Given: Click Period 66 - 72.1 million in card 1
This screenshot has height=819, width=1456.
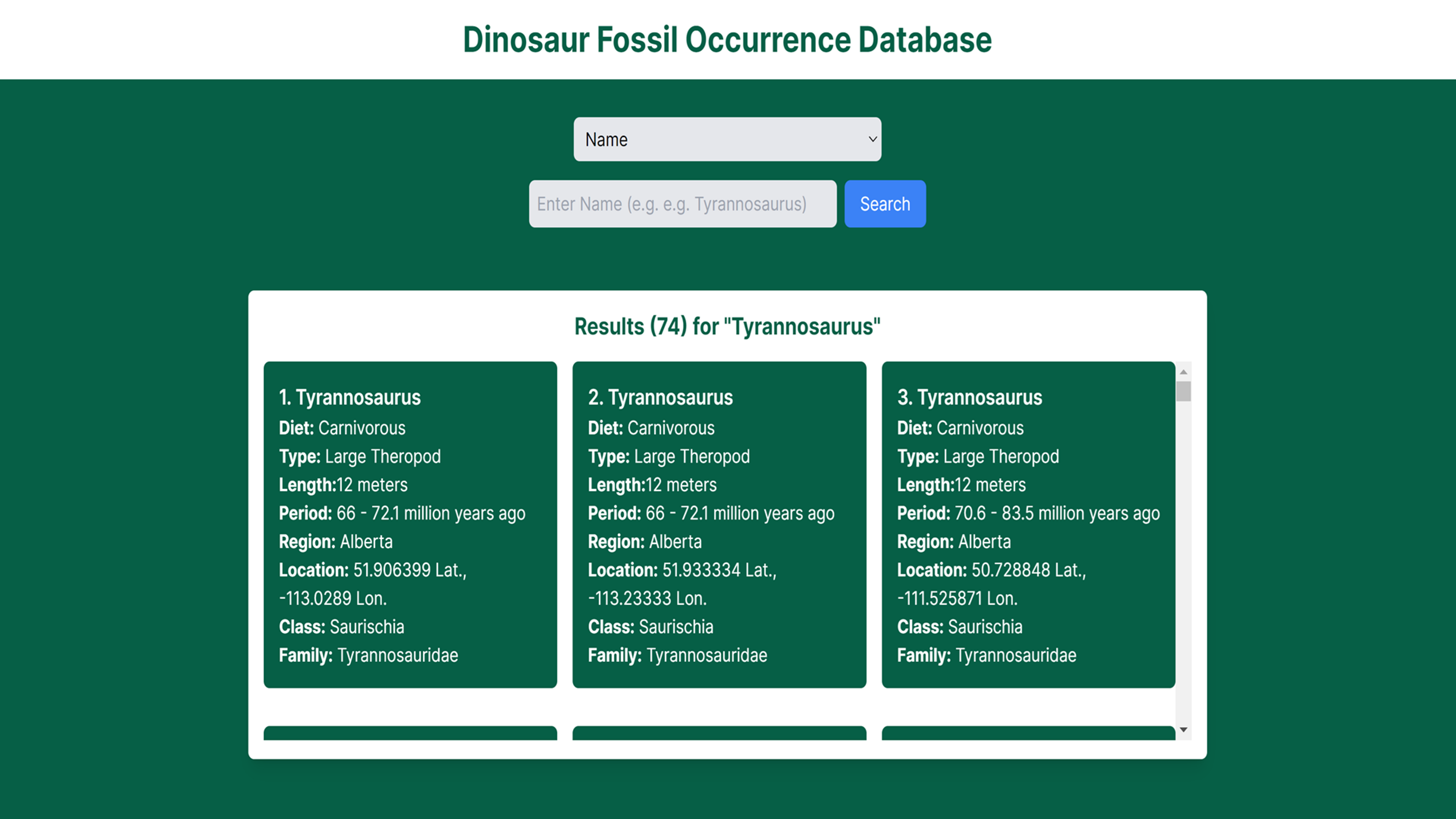Looking at the screenshot, I should [402, 513].
